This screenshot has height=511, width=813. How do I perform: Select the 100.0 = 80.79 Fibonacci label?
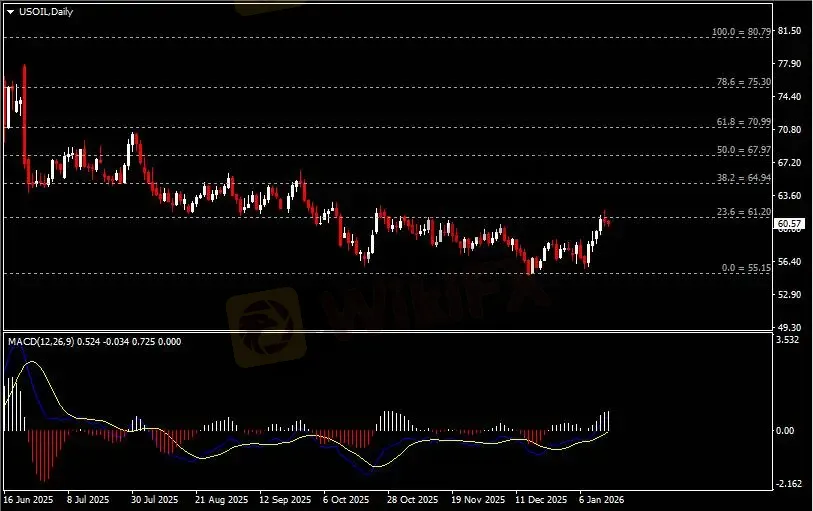741,32
